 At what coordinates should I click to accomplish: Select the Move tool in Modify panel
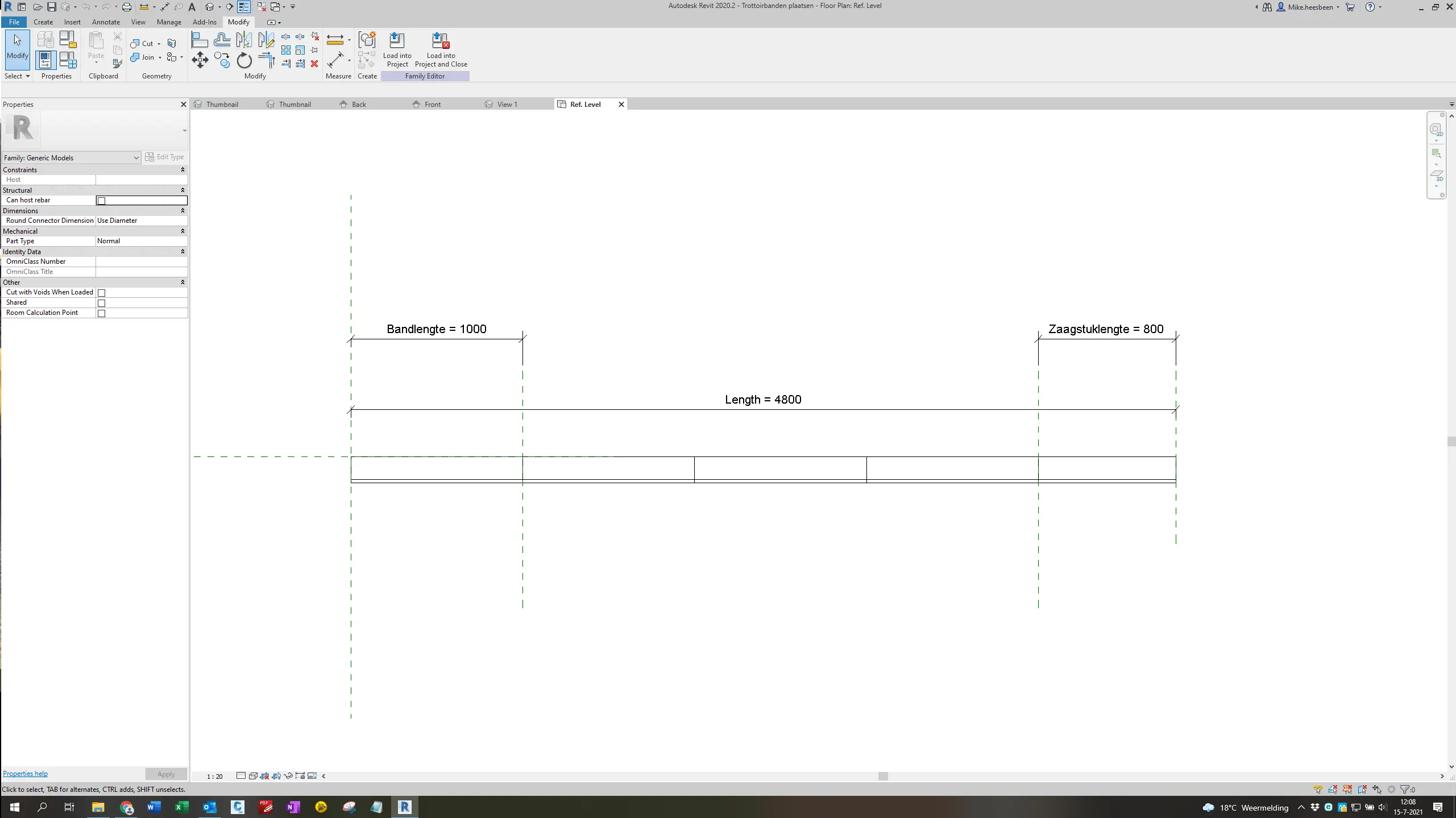point(200,60)
